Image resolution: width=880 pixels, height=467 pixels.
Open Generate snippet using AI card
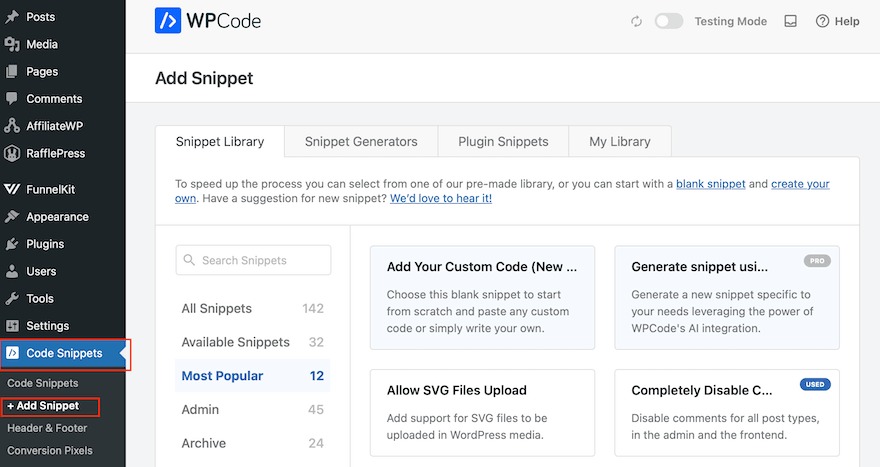[727, 297]
